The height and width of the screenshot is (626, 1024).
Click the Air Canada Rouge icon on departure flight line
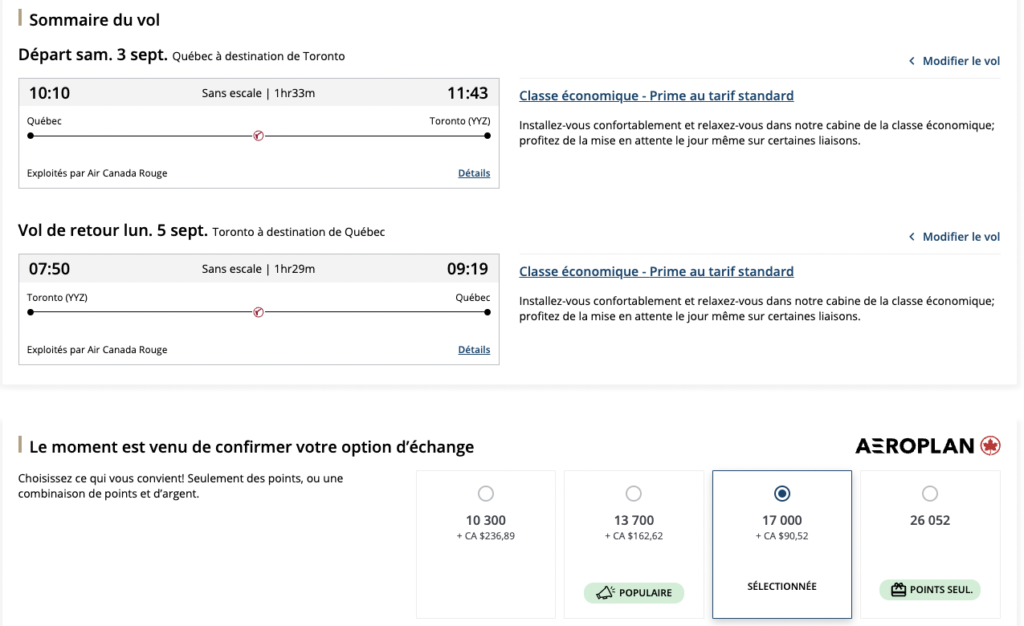click(258, 136)
